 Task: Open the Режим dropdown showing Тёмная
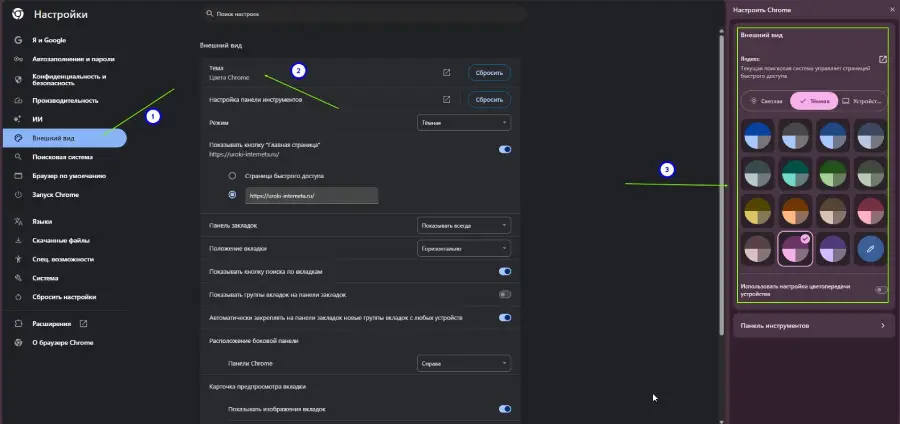[464, 122]
